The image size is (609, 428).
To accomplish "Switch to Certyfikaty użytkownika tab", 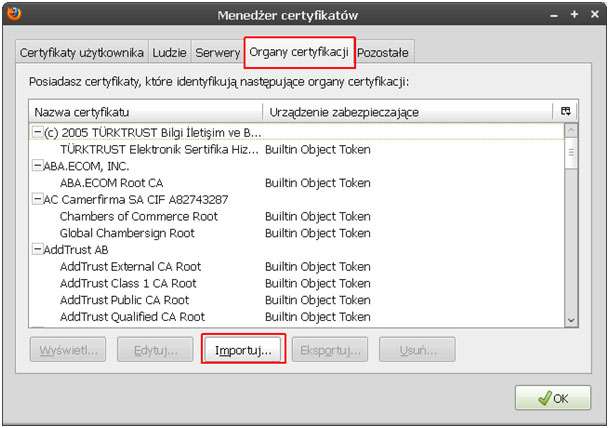I will click(x=82, y=52).
